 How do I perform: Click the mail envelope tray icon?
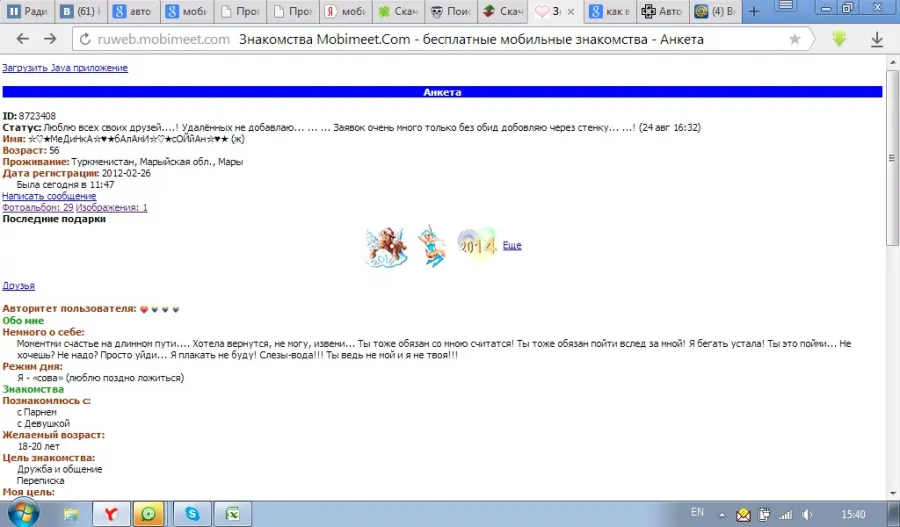pyautogui.click(x=743, y=515)
